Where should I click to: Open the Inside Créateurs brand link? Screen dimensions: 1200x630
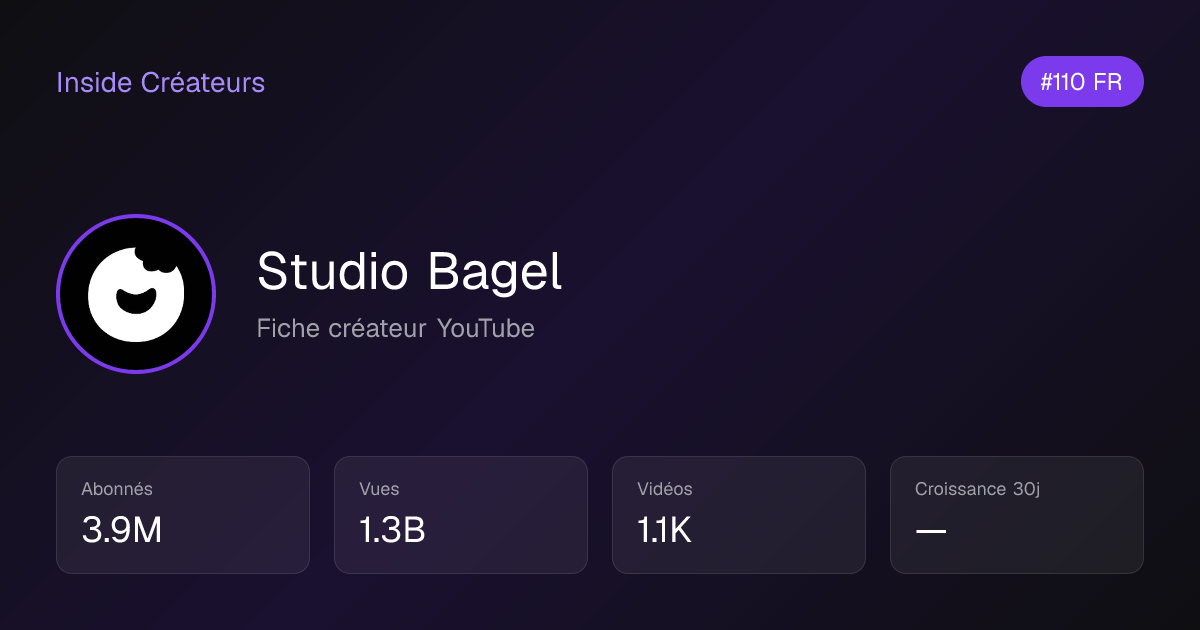(x=160, y=82)
